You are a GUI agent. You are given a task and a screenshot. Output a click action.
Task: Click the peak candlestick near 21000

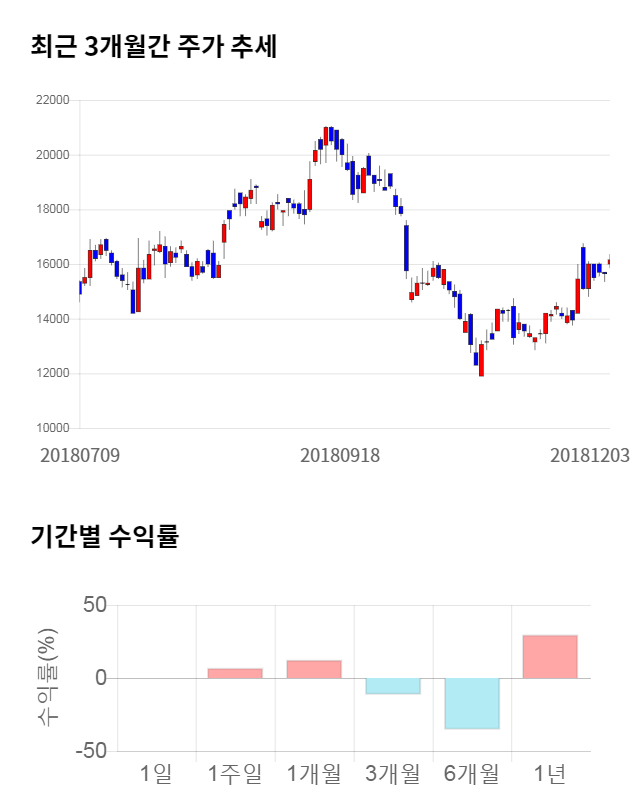point(326,136)
